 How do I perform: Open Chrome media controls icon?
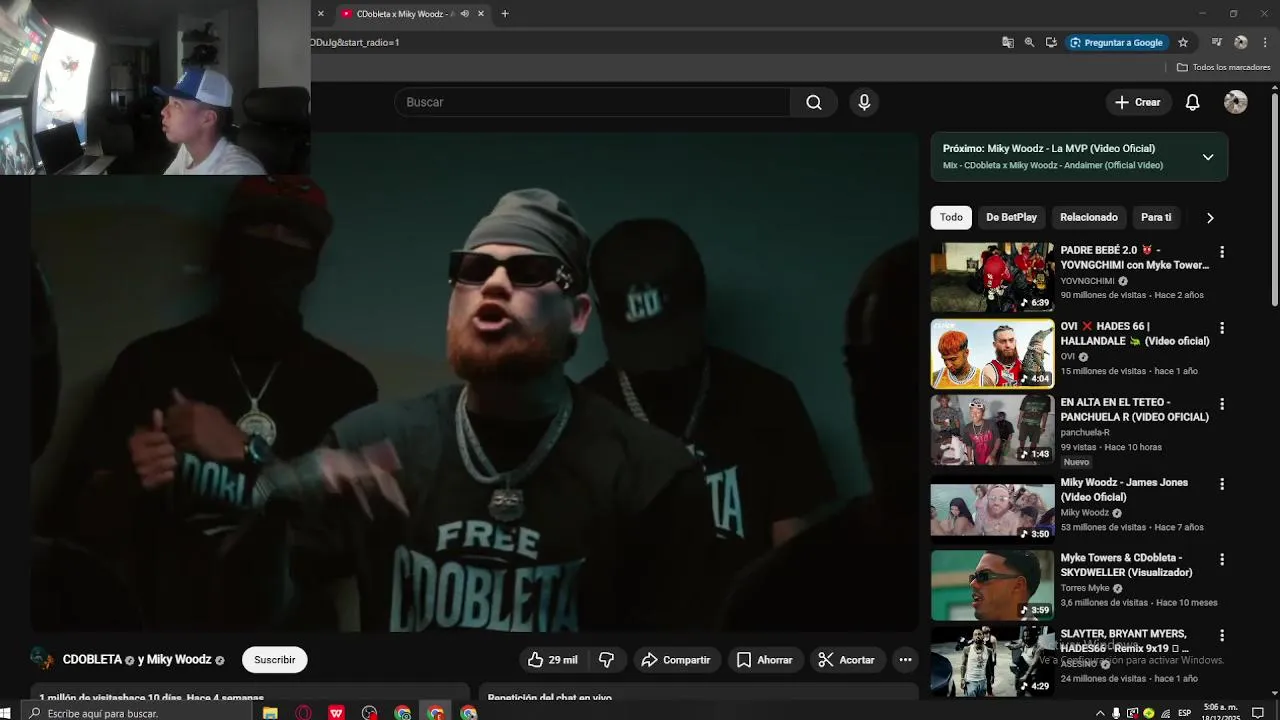coord(1216,42)
